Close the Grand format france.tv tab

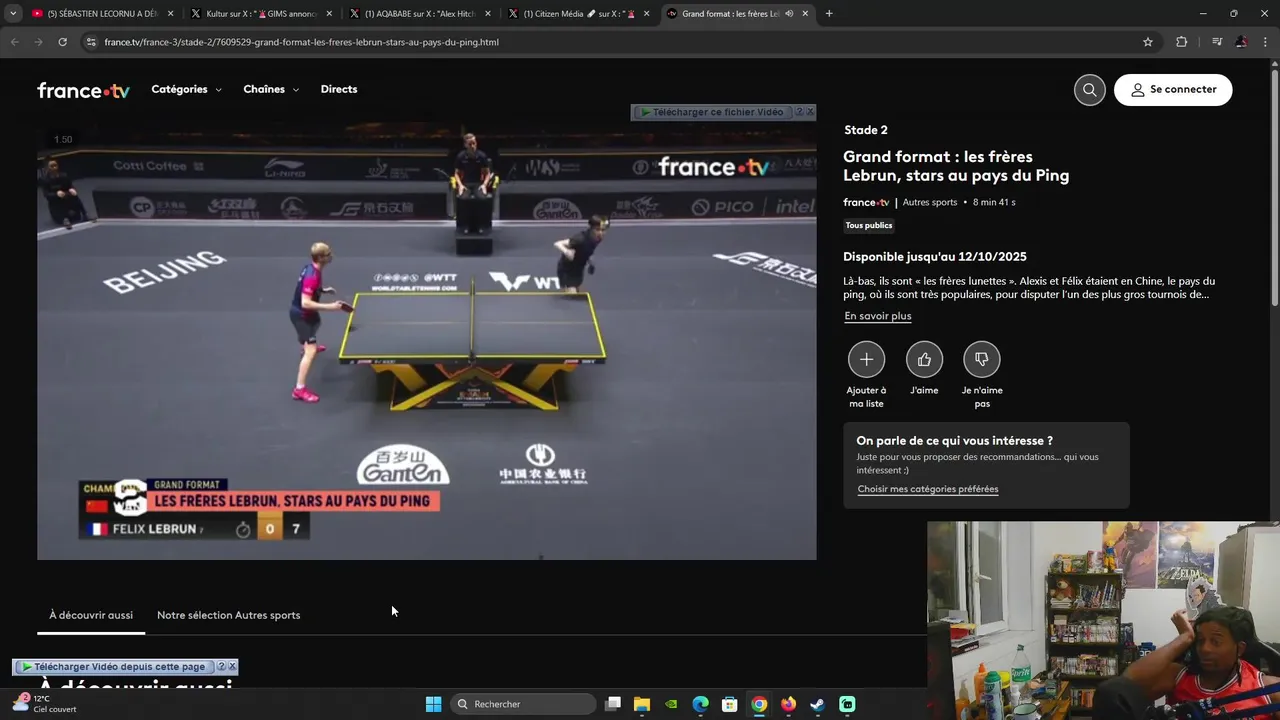click(805, 14)
